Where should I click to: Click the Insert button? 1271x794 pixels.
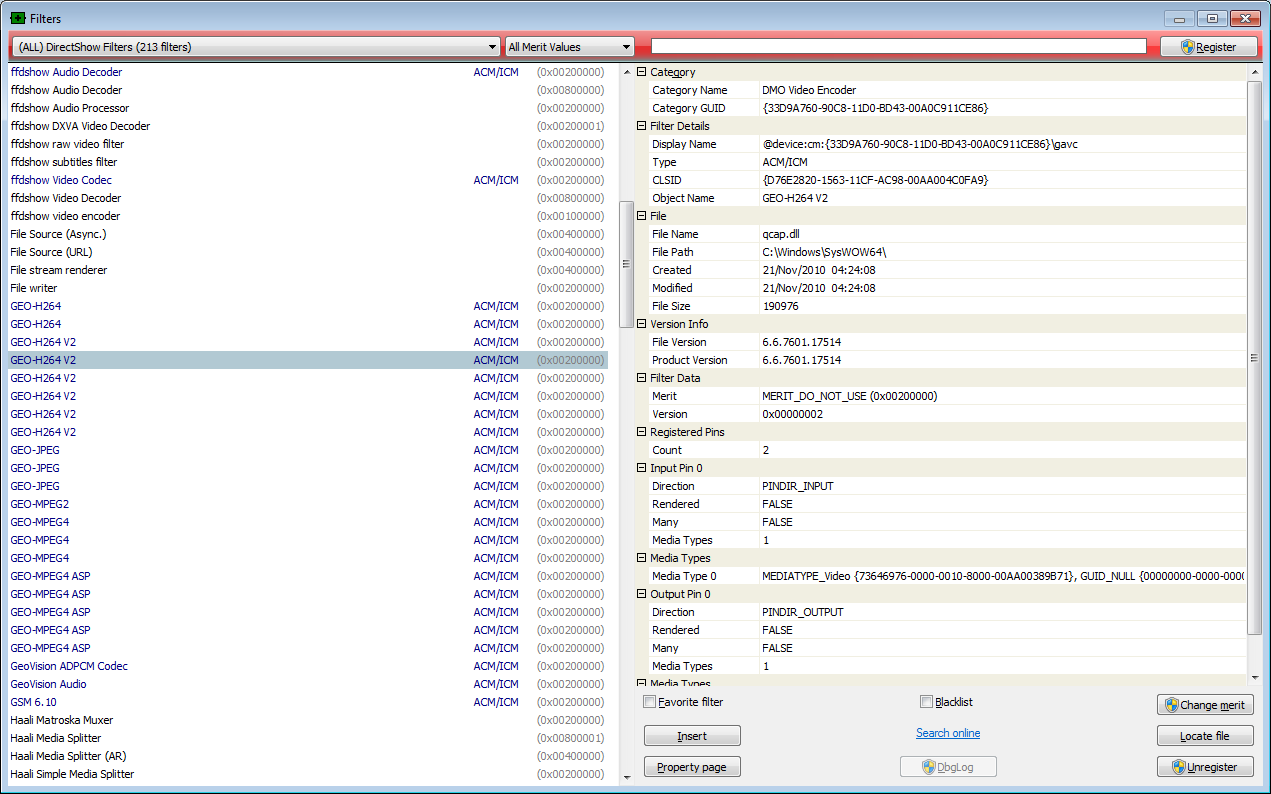[692, 736]
